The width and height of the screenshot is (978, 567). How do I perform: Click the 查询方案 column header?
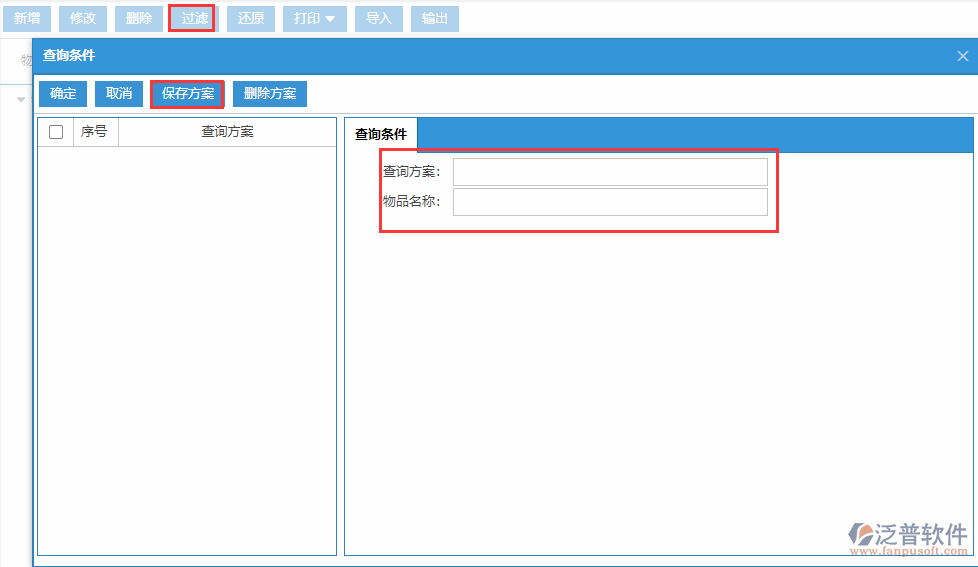click(x=227, y=132)
